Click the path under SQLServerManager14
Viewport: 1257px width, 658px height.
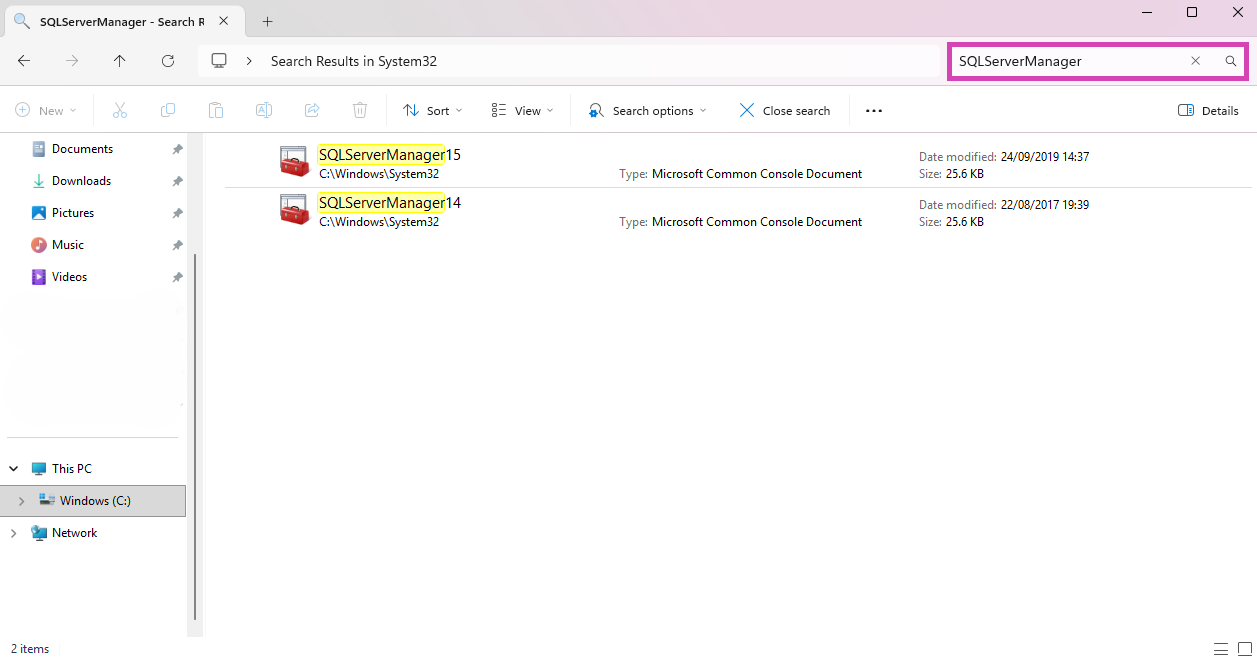coord(379,222)
